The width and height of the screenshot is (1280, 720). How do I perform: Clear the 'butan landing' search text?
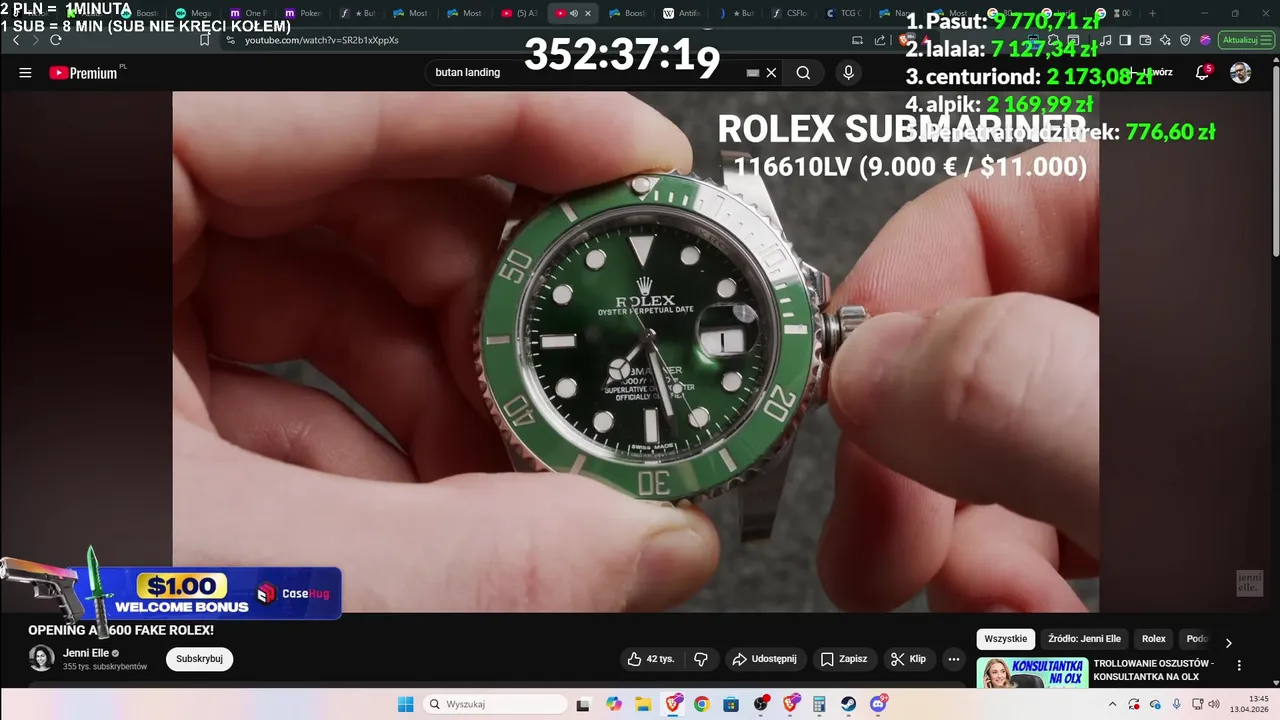[x=771, y=72]
